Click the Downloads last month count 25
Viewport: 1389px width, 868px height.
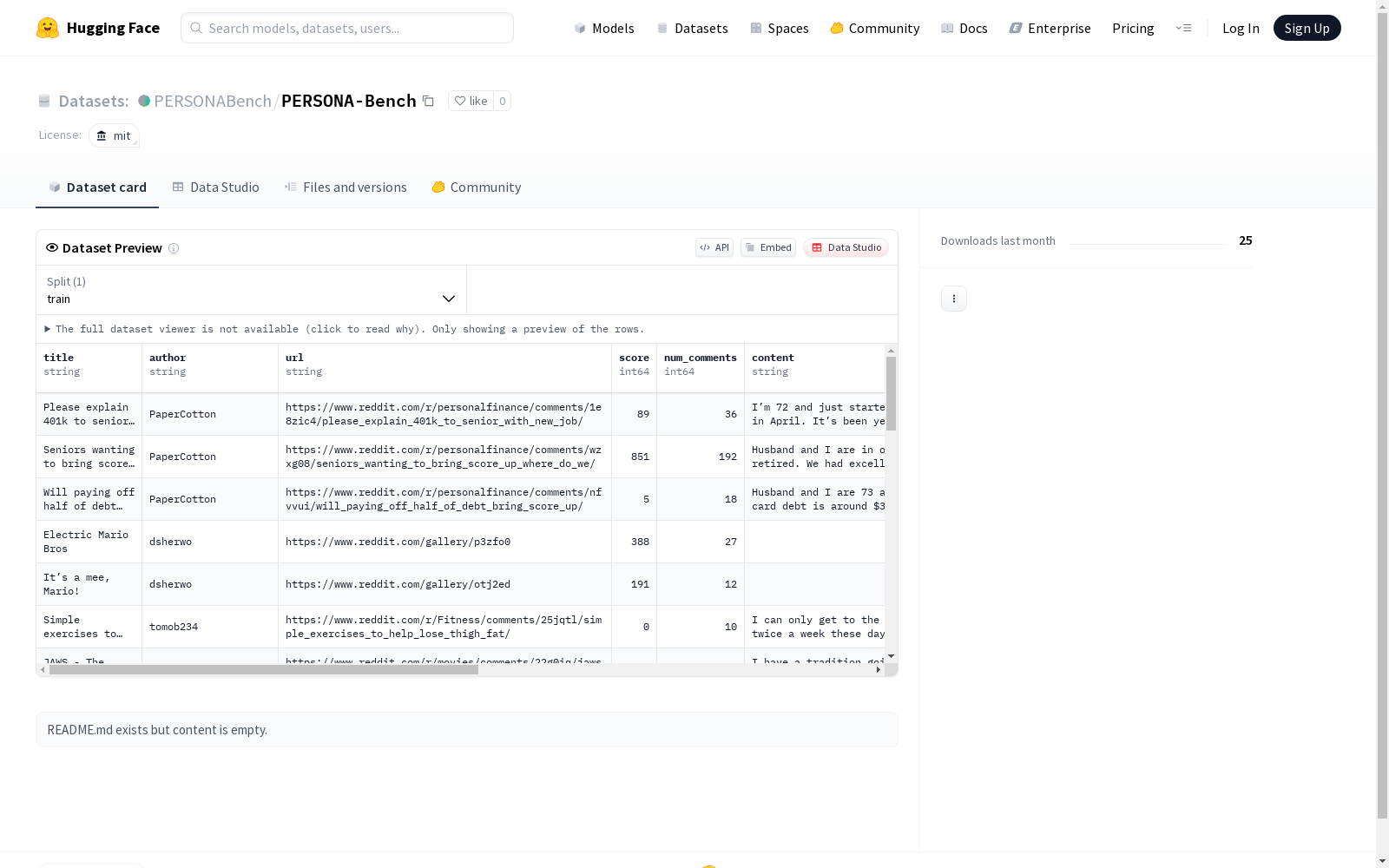[1246, 240]
